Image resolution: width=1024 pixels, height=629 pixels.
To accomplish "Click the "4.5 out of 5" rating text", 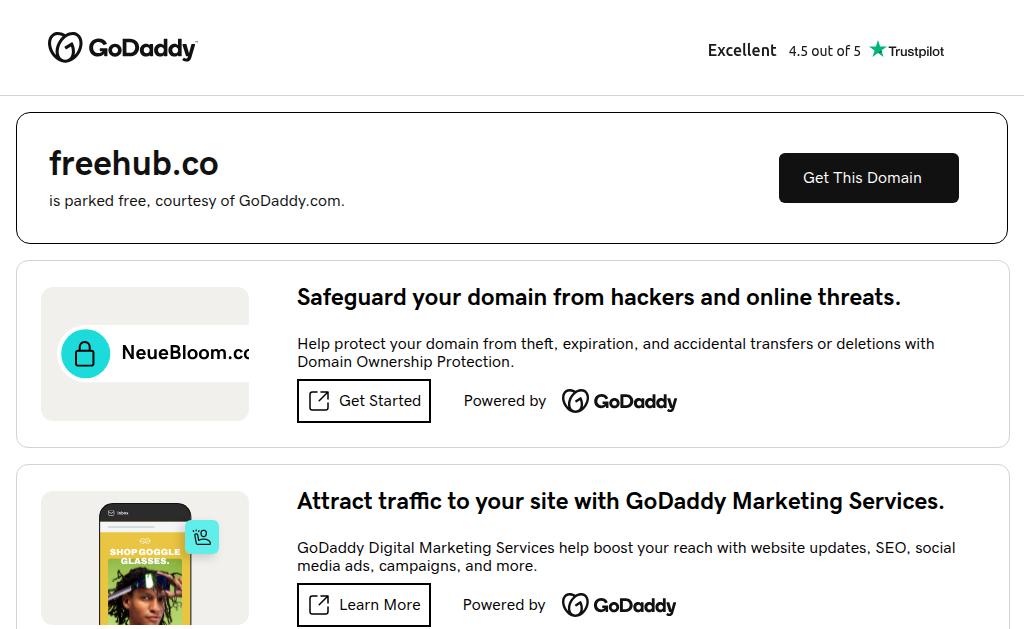I will click(824, 51).
